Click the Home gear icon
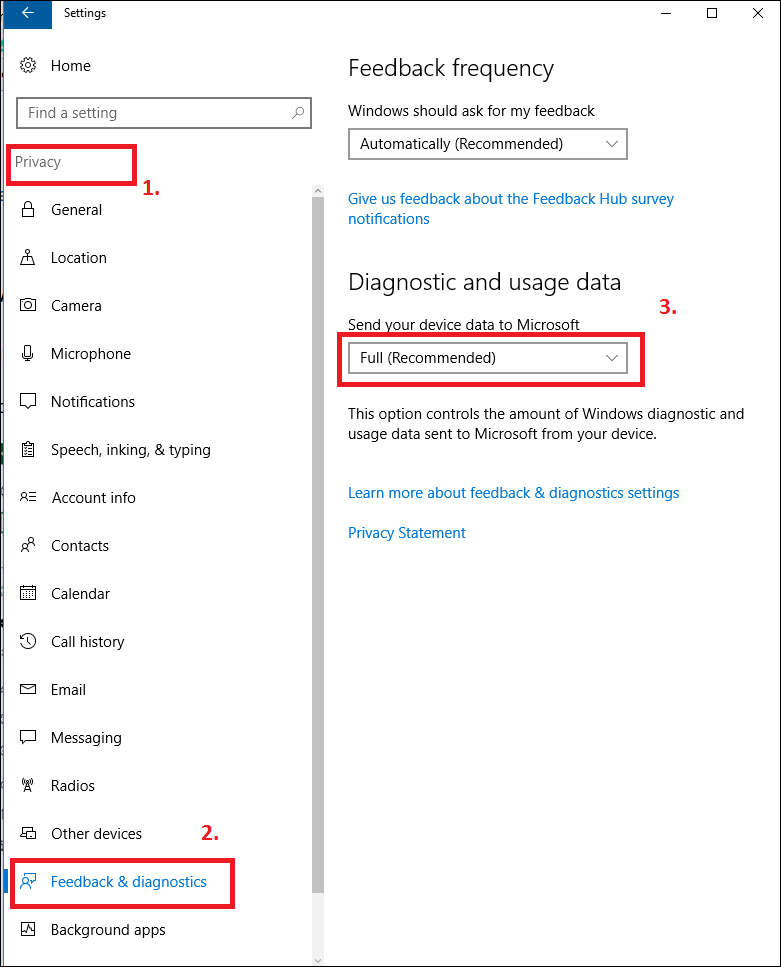781x967 pixels. click(28, 65)
